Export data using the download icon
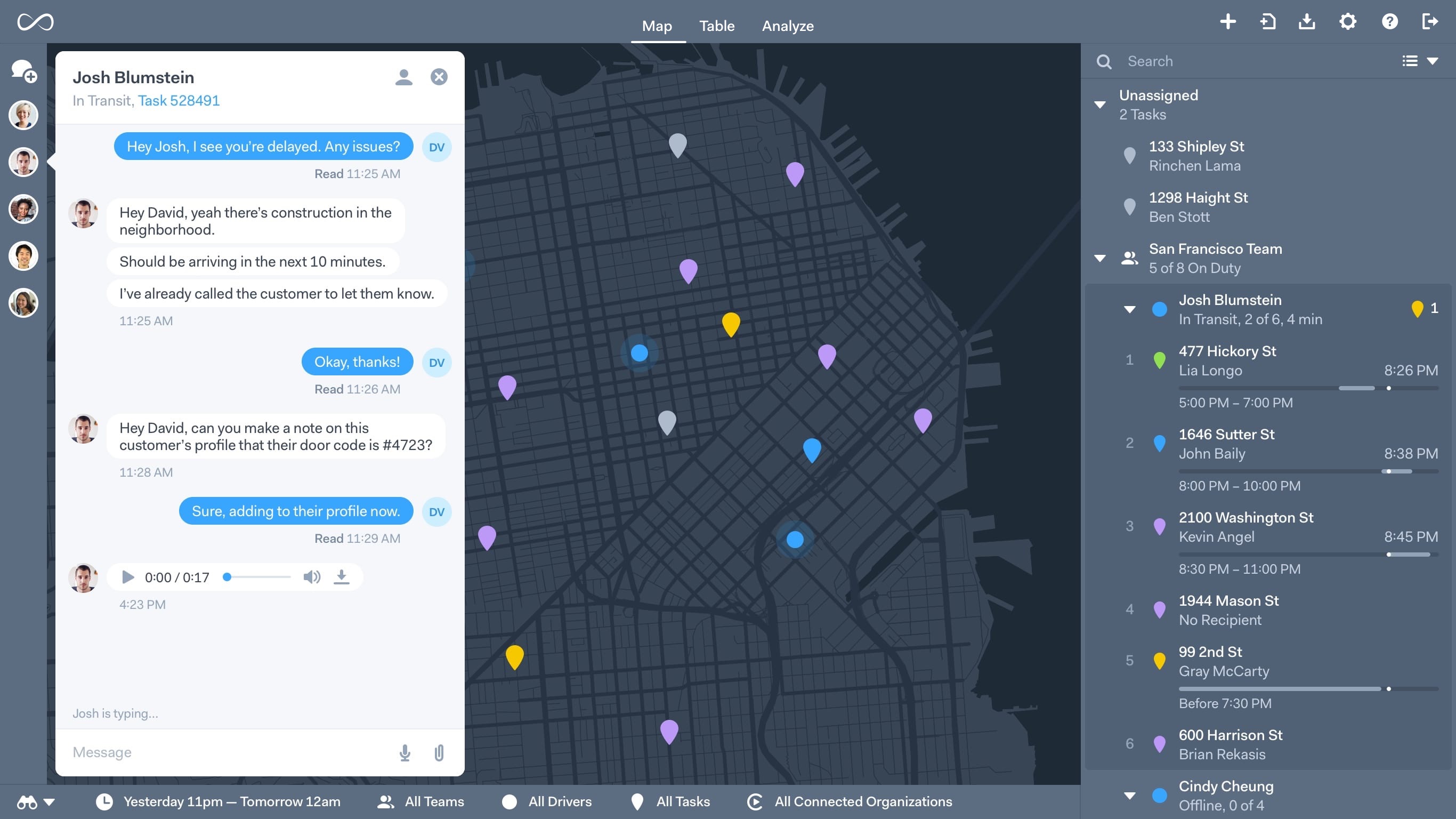The width and height of the screenshot is (1456, 819). click(x=1307, y=21)
